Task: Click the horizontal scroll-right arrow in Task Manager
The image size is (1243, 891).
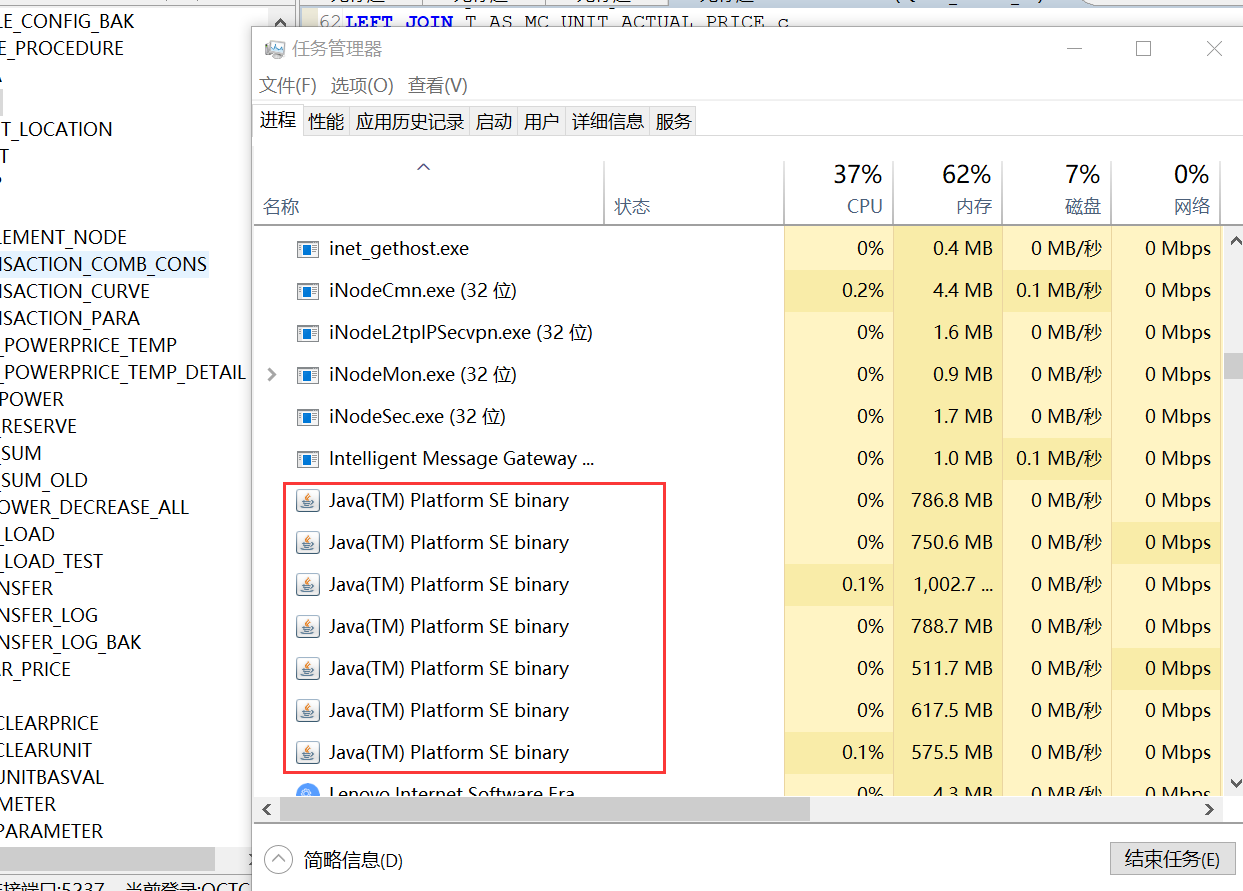Action: point(1209,809)
